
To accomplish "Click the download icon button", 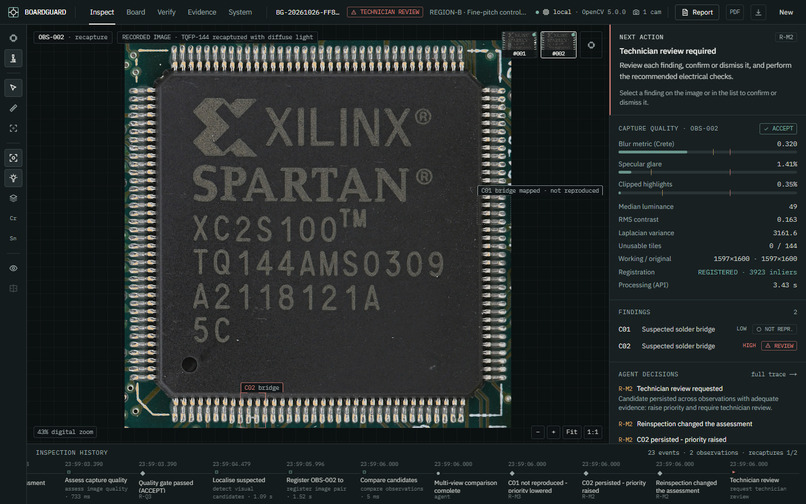I will click(758, 12).
